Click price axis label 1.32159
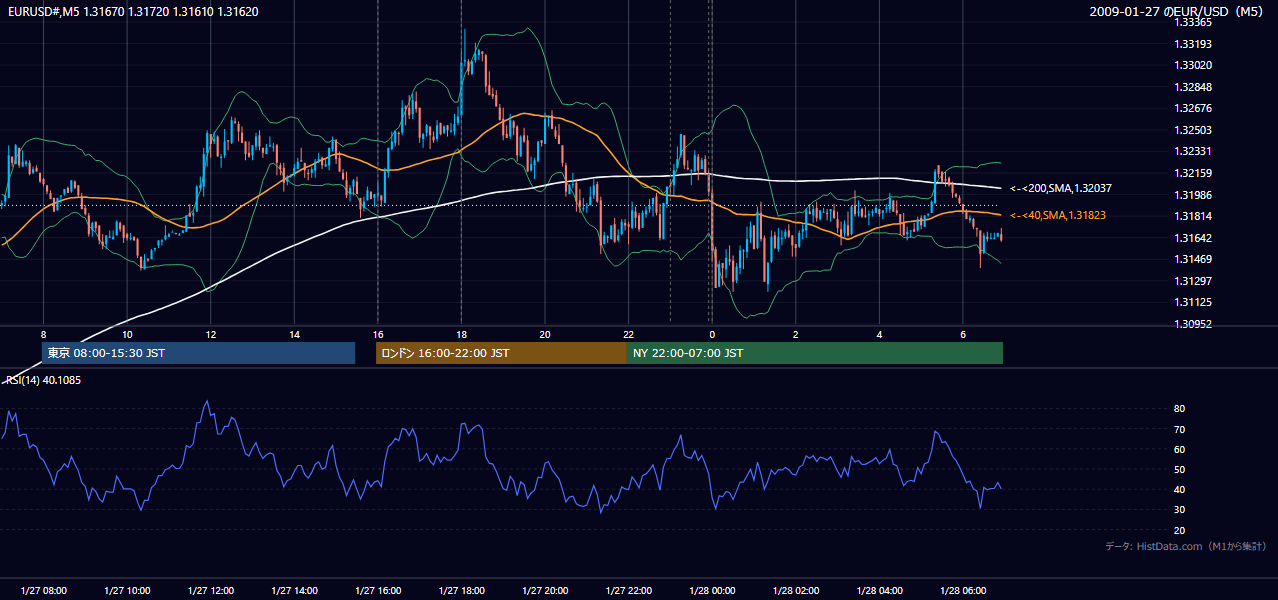The height and width of the screenshot is (600, 1278). point(1193,173)
